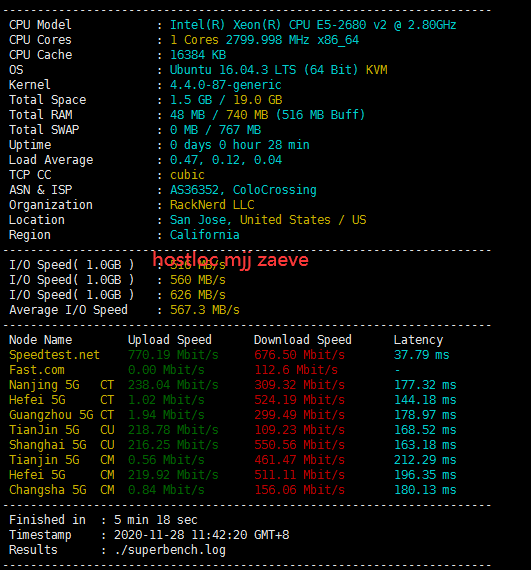Click the CPU Model value text

(x=313, y=25)
